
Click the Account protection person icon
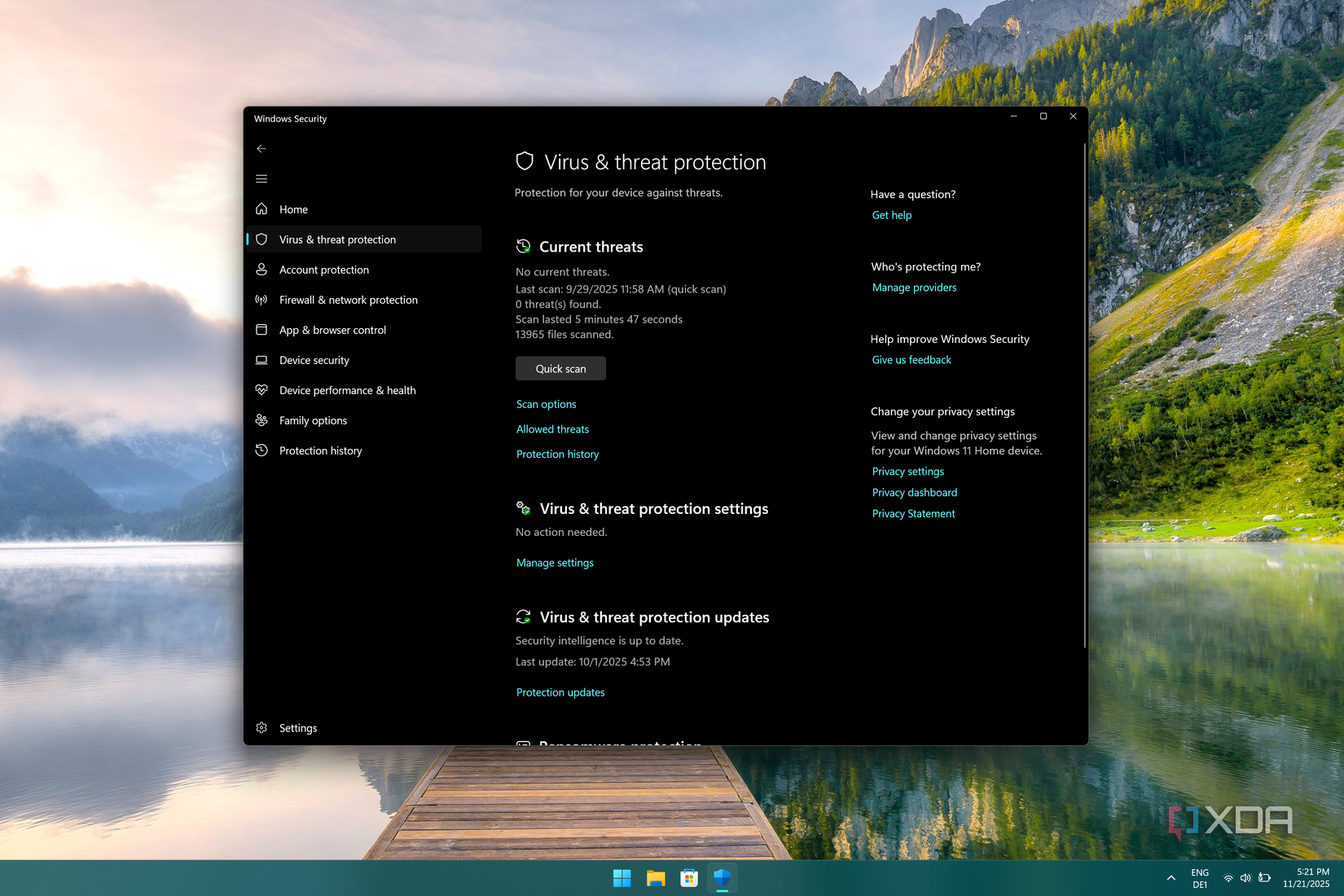tap(261, 269)
